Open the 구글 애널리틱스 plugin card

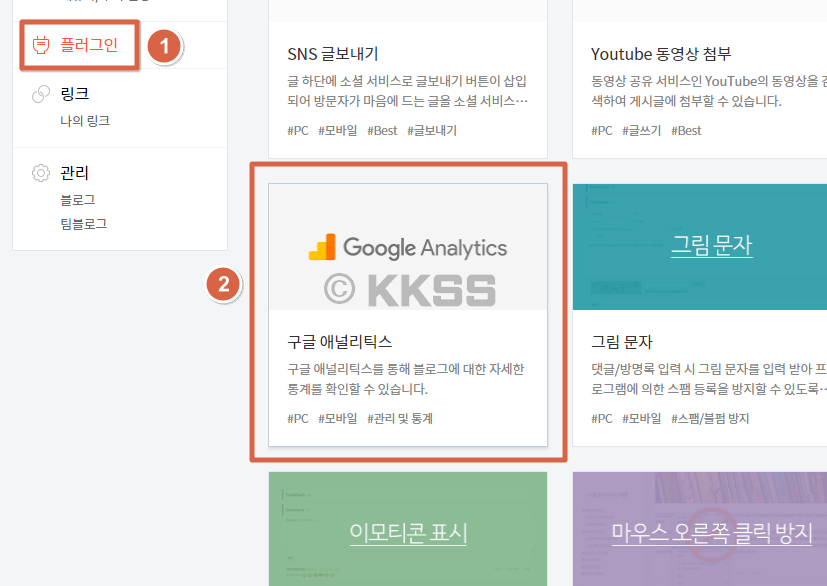pyautogui.click(x=408, y=312)
